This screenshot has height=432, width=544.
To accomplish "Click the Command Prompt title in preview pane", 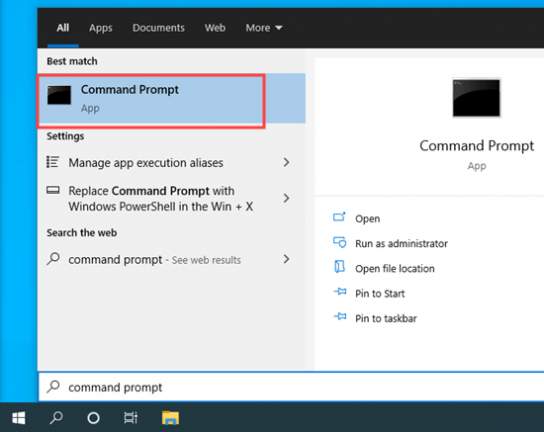I will pos(476,146).
